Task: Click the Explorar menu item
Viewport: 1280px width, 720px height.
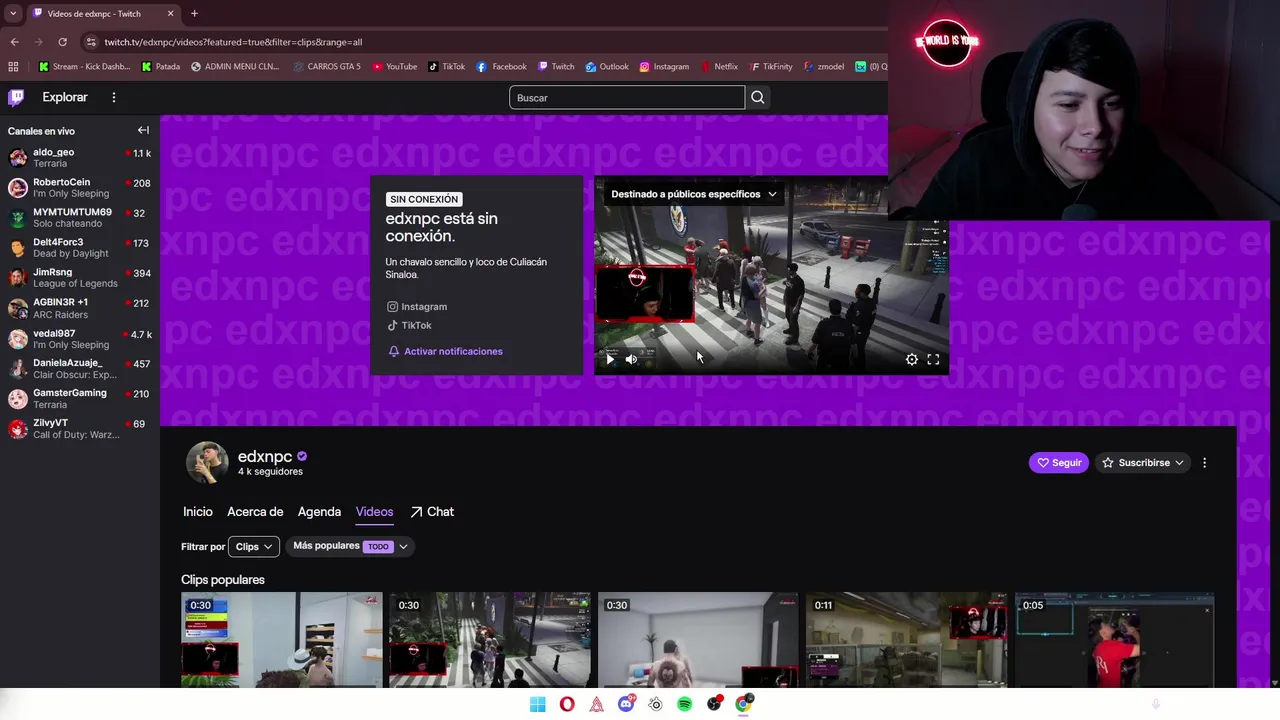Action: pyautogui.click(x=65, y=97)
